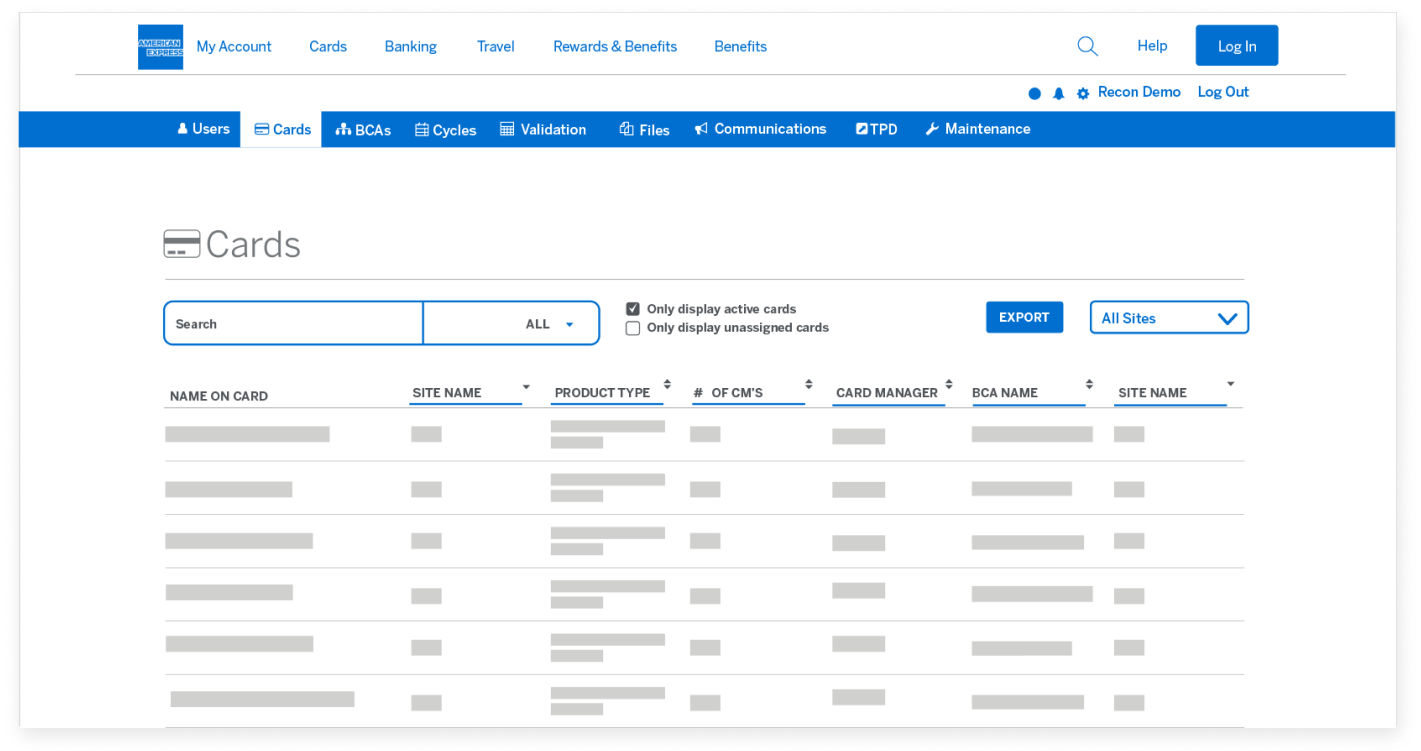Open search with the magnifying glass icon
Image resolution: width=1421 pixels, height=751 pixels.
1087,46
